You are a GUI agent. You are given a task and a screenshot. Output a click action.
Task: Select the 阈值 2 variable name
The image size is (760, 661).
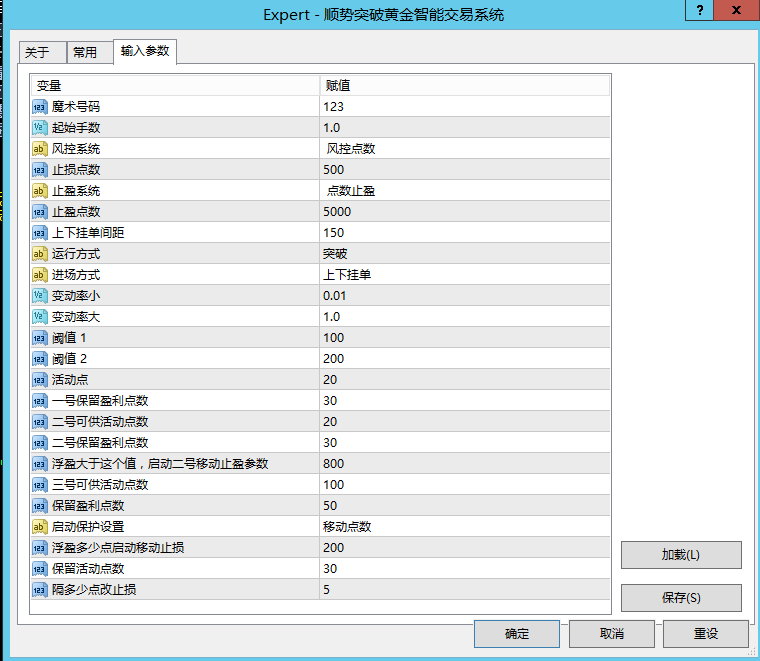[x=69, y=359]
